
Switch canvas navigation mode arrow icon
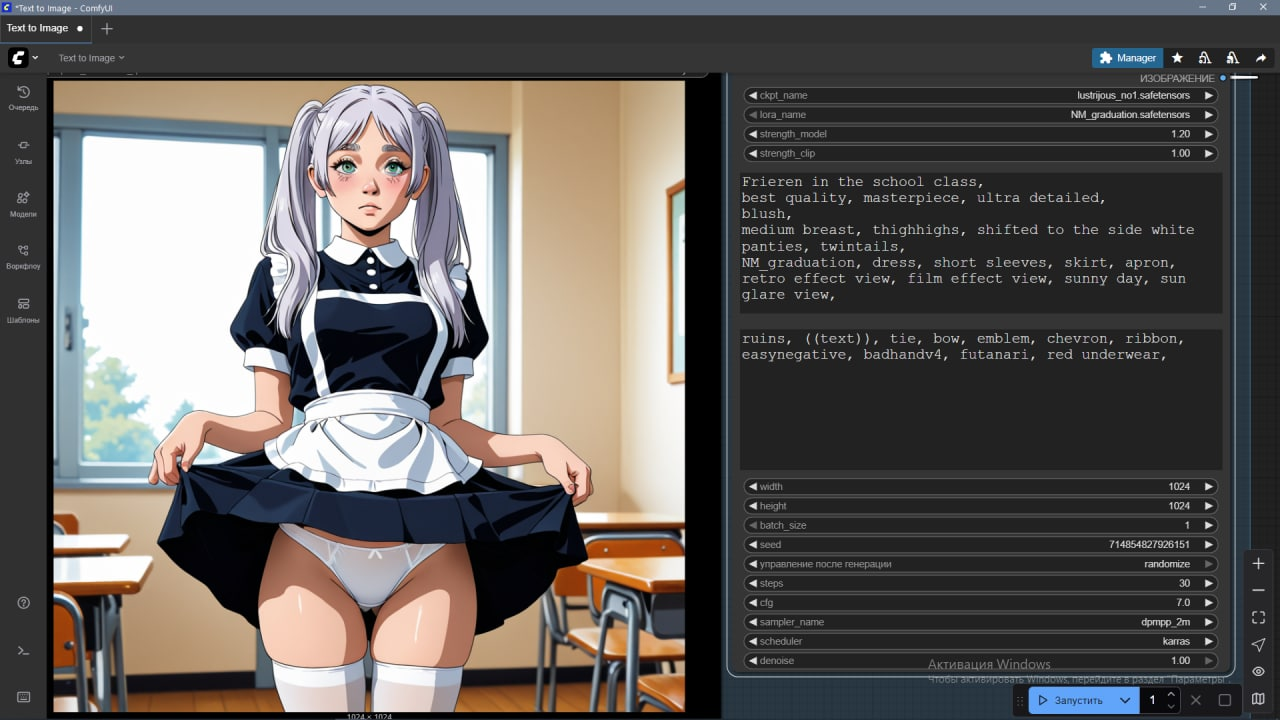(1258, 645)
